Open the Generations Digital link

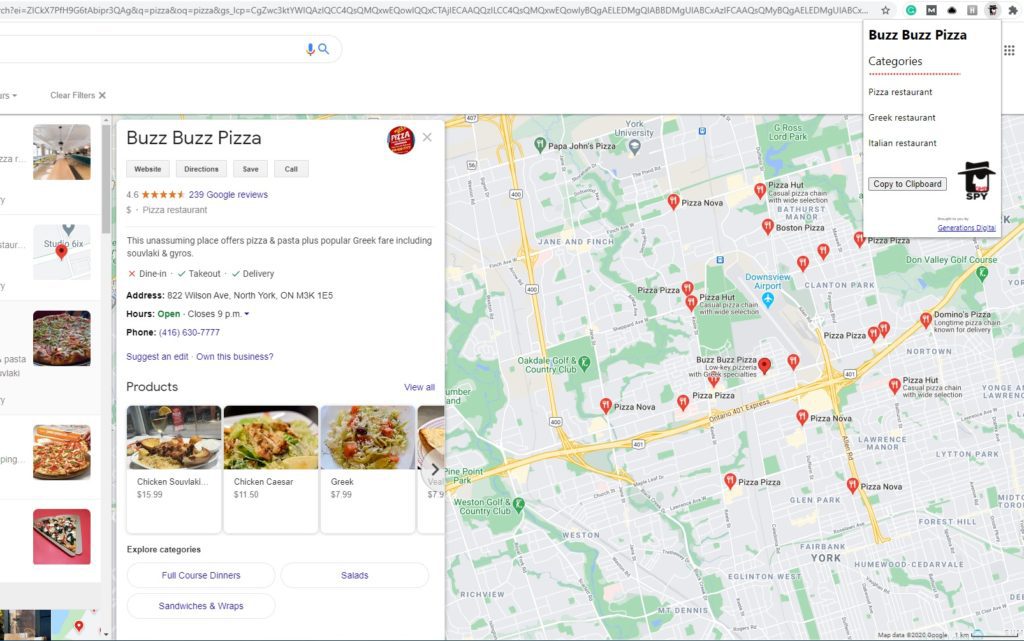(967, 228)
